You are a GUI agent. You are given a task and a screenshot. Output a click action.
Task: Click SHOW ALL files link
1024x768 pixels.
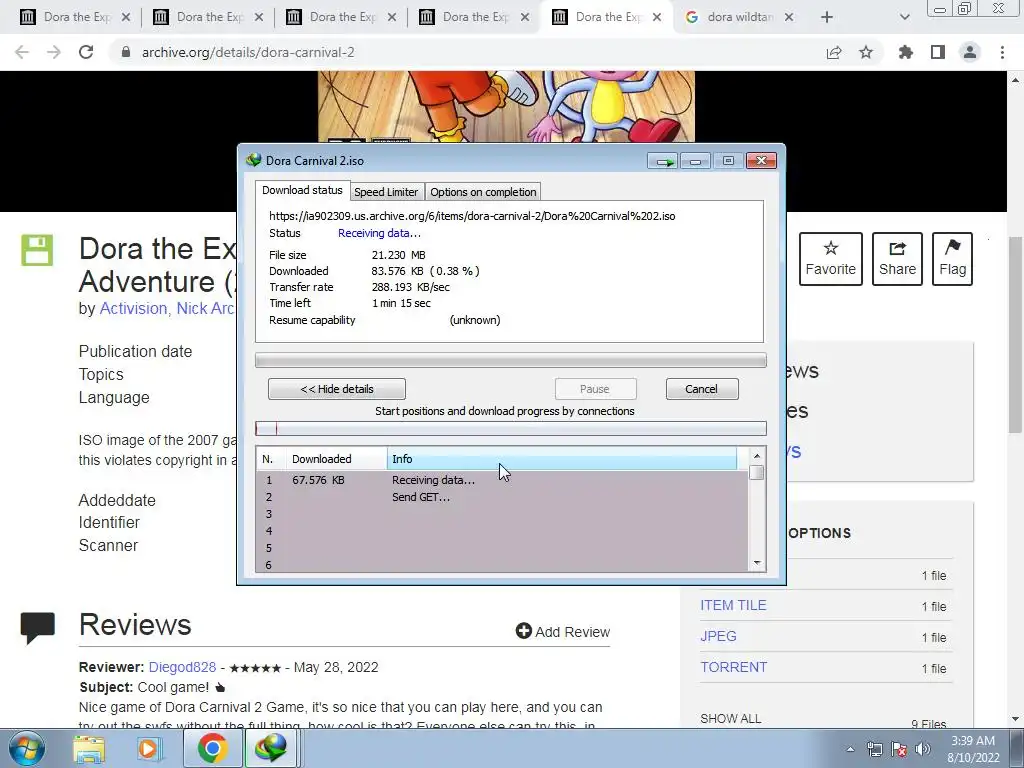coord(730,718)
